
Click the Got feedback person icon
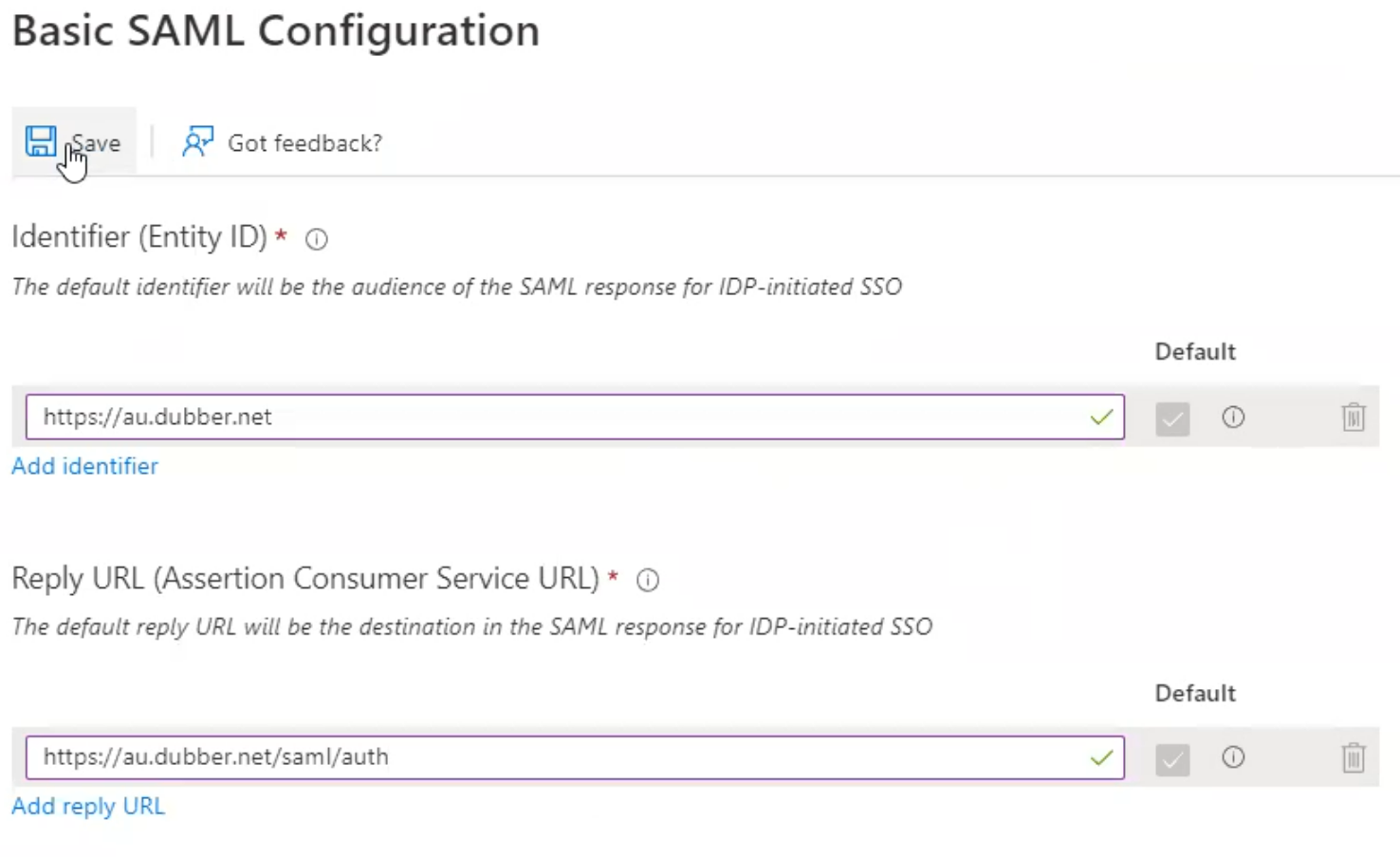point(198,140)
